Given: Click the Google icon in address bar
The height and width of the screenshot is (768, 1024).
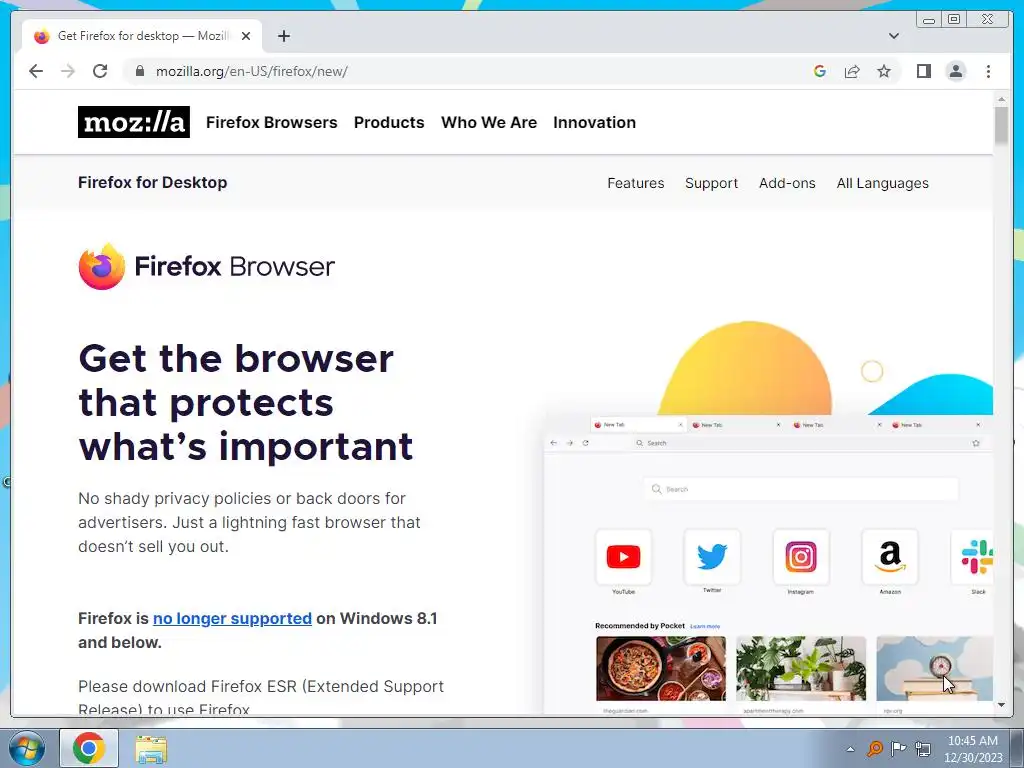Looking at the screenshot, I should tap(820, 71).
